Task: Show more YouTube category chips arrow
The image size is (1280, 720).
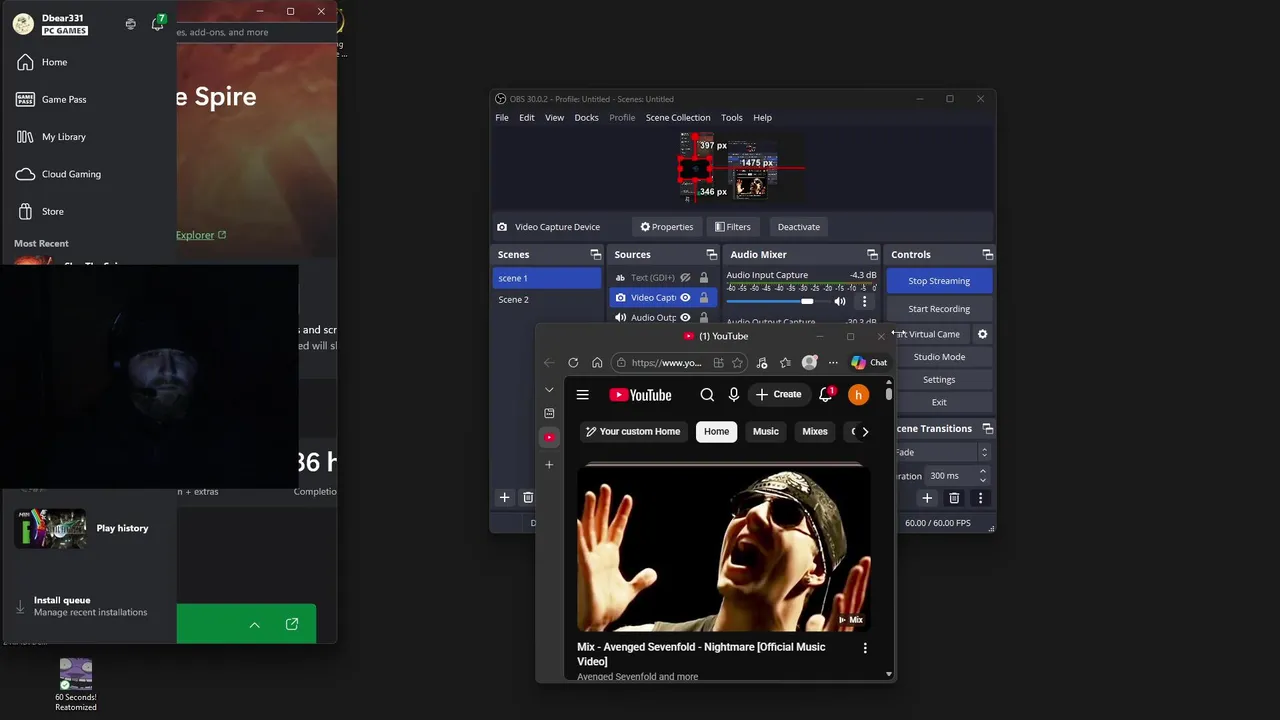Action: tap(865, 432)
